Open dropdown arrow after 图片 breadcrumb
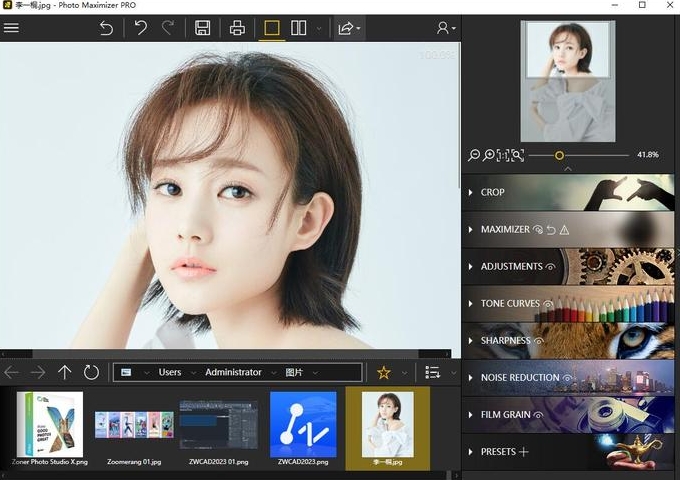Viewport: 680px width, 480px height. 315,373
